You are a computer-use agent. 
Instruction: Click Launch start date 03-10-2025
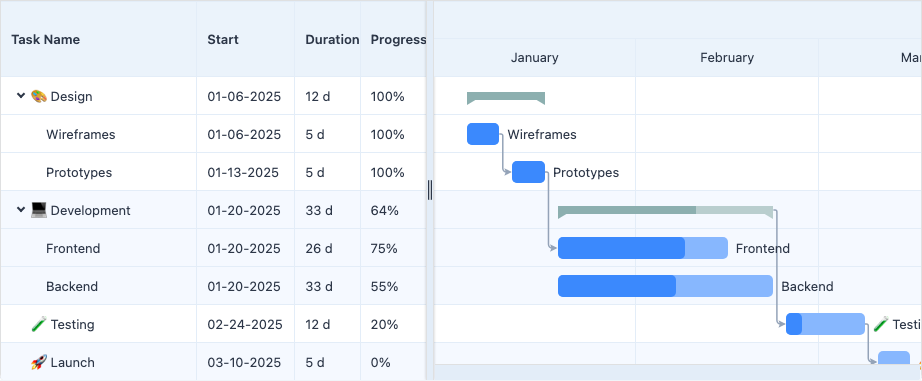pos(245,362)
